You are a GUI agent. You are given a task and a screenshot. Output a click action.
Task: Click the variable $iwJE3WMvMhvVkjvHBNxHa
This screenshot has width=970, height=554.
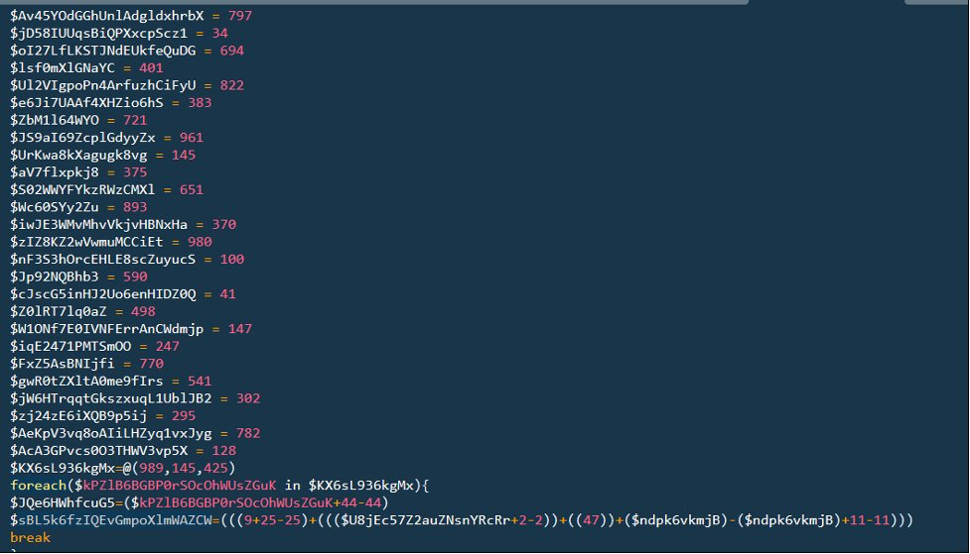pos(98,224)
